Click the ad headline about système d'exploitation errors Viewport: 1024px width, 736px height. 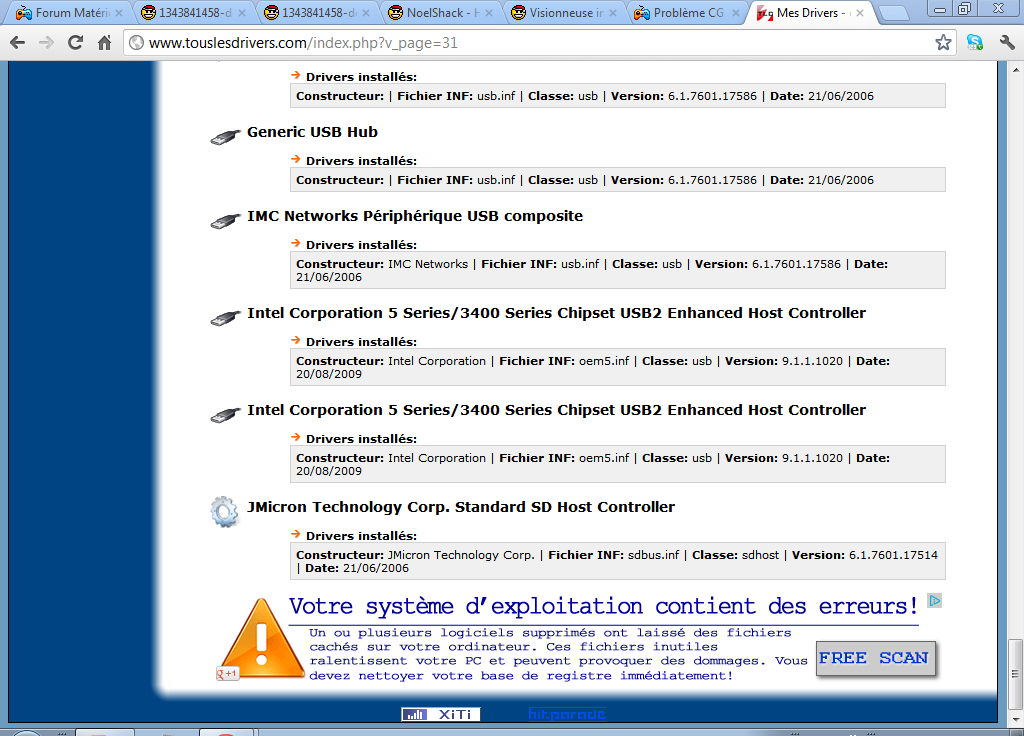click(603, 607)
